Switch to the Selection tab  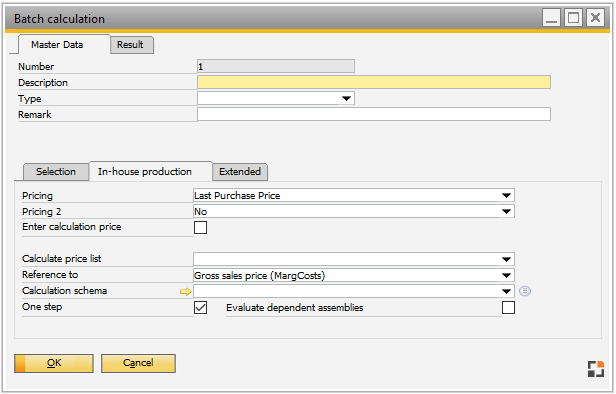(x=56, y=172)
